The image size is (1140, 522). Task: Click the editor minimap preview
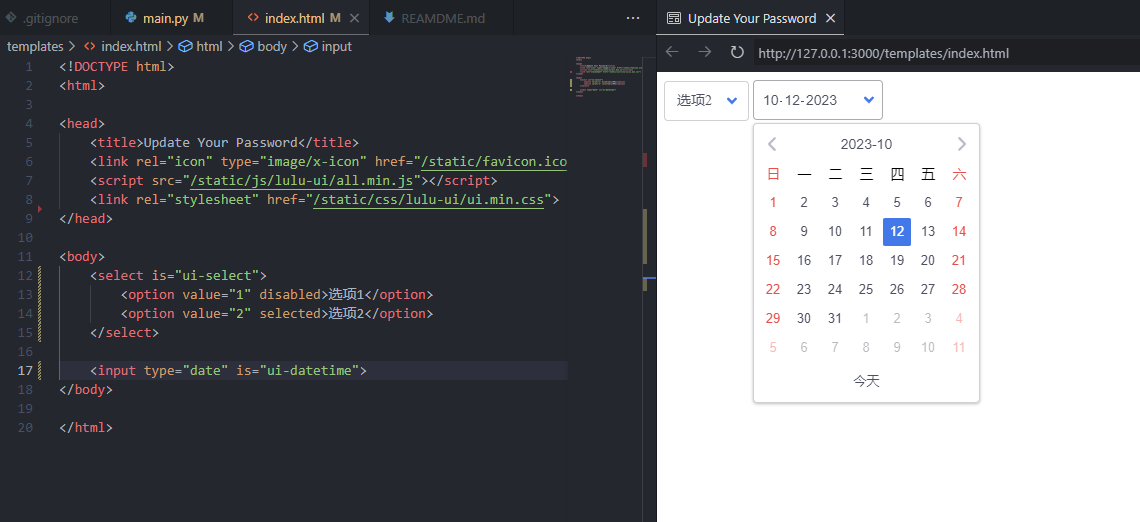click(606, 76)
